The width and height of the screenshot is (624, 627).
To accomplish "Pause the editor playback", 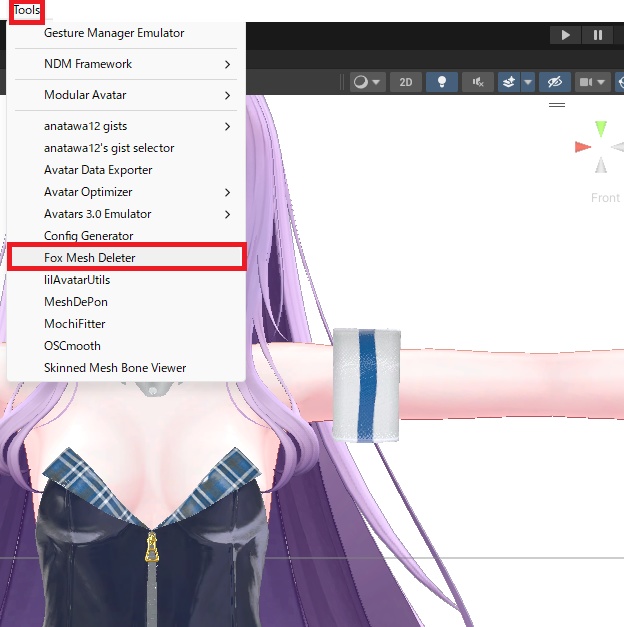I will click(598, 35).
